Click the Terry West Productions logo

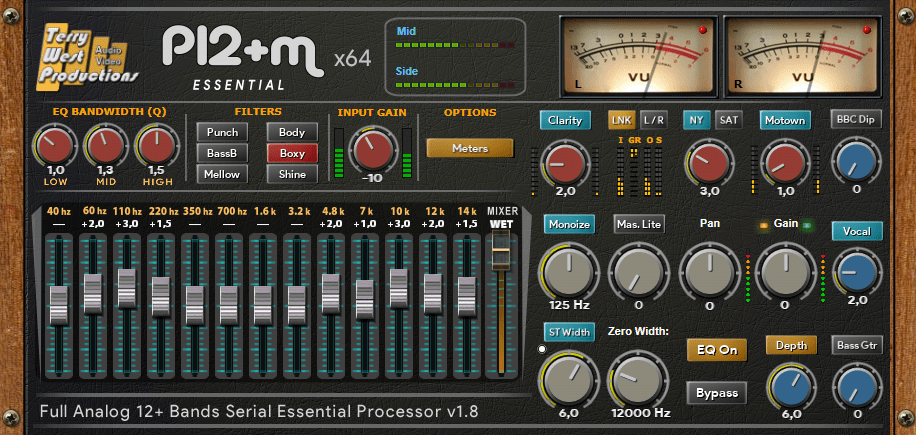89,56
